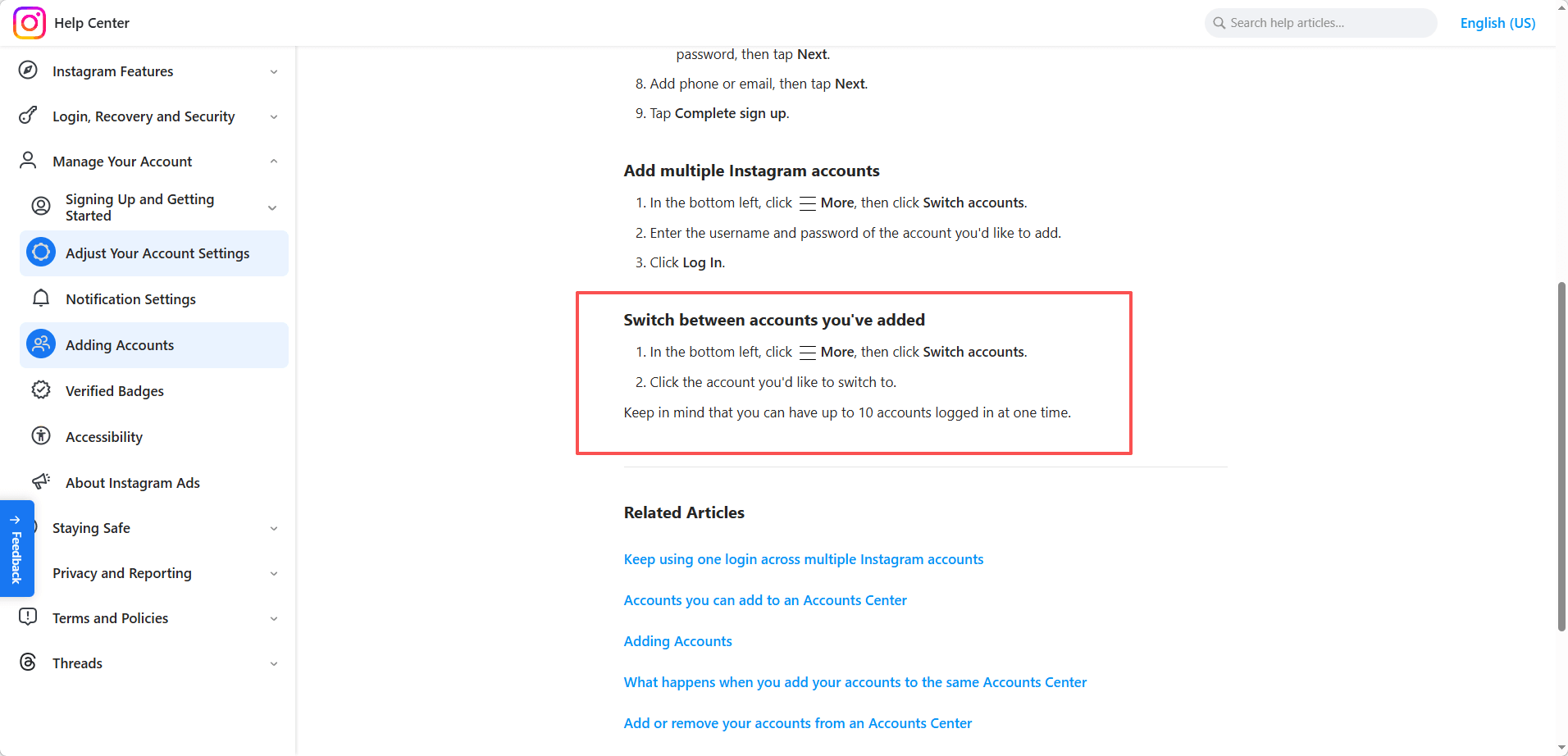
Task: Expand the Instagram Features section
Action: pyautogui.click(x=274, y=72)
